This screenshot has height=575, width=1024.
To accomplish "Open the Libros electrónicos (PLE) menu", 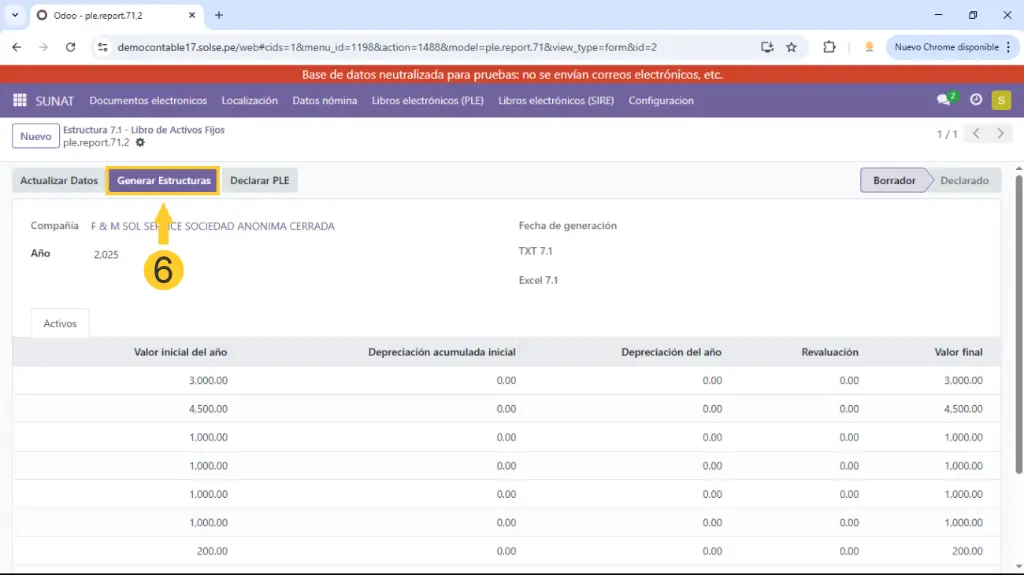I will (x=428, y=100).
